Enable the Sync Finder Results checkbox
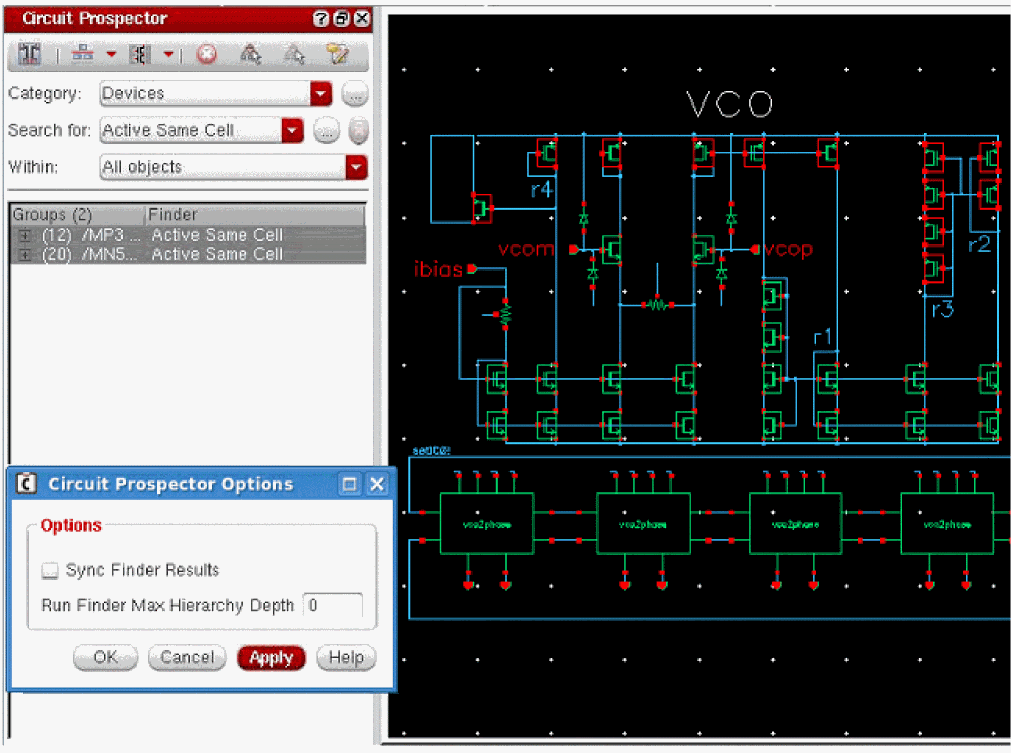Viewport: 1011px width, 753px height. pos(50,570)
